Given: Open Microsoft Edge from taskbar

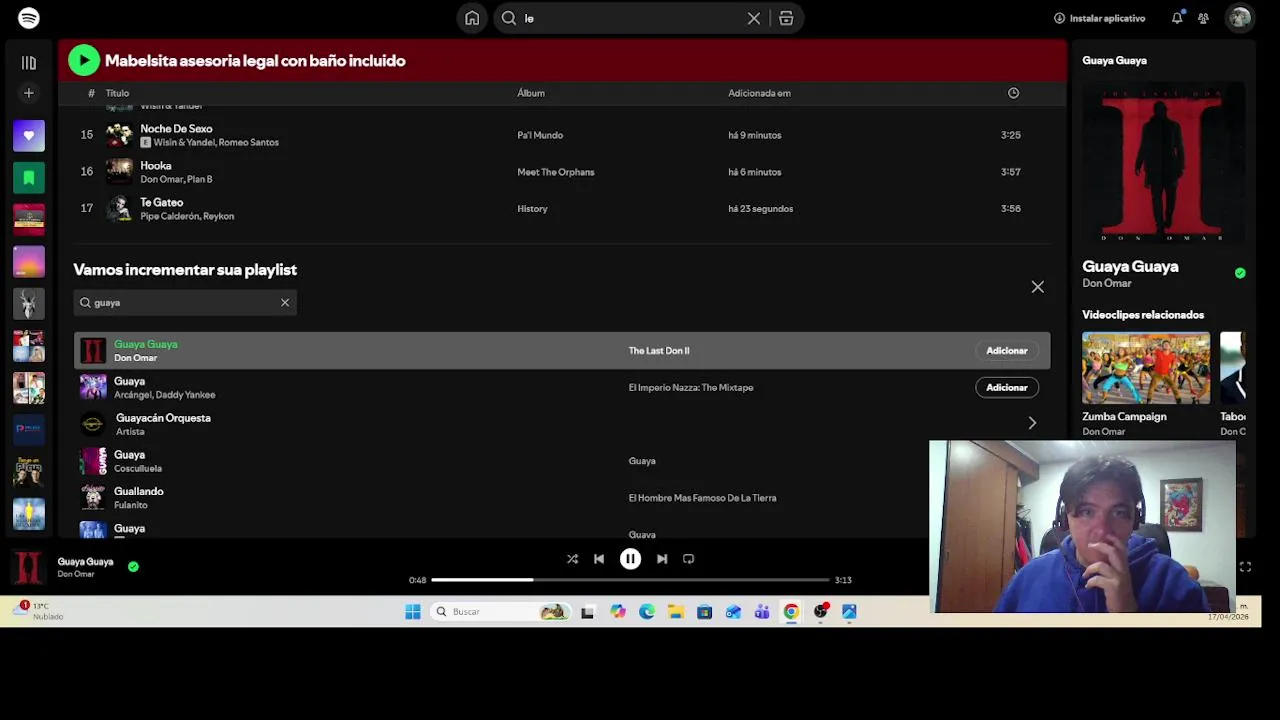Looking at the screenshot, I should click(647, 612).
